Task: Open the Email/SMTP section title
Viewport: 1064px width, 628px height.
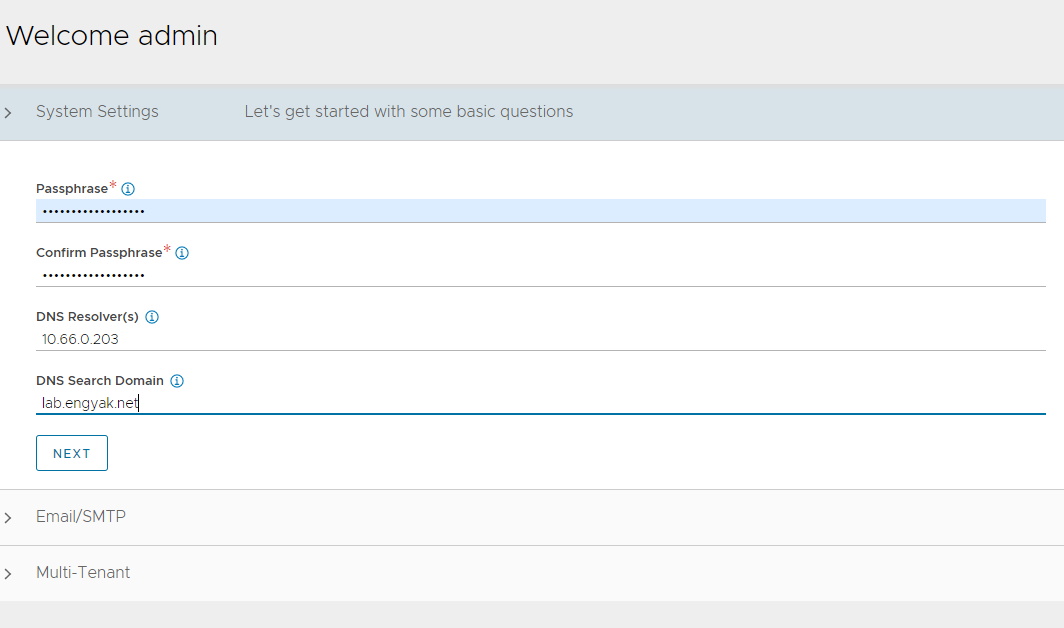Action: (x=81, y=517)
